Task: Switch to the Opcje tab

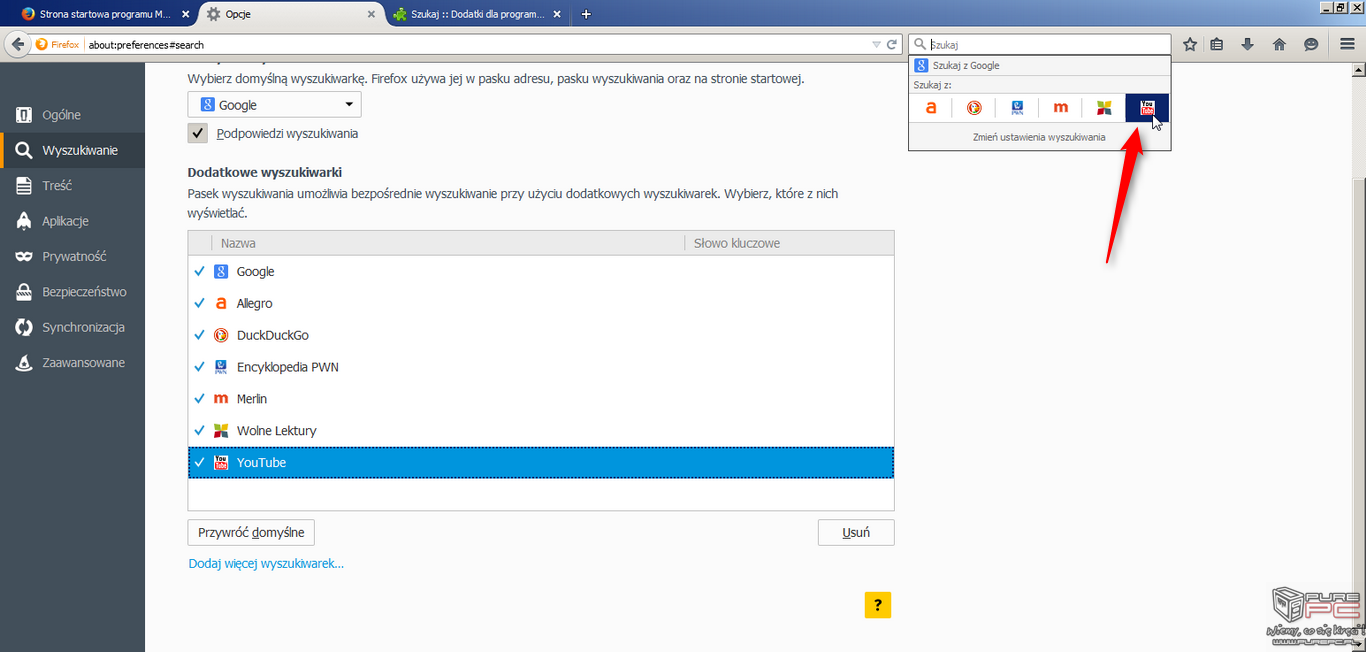Action: 290,14
